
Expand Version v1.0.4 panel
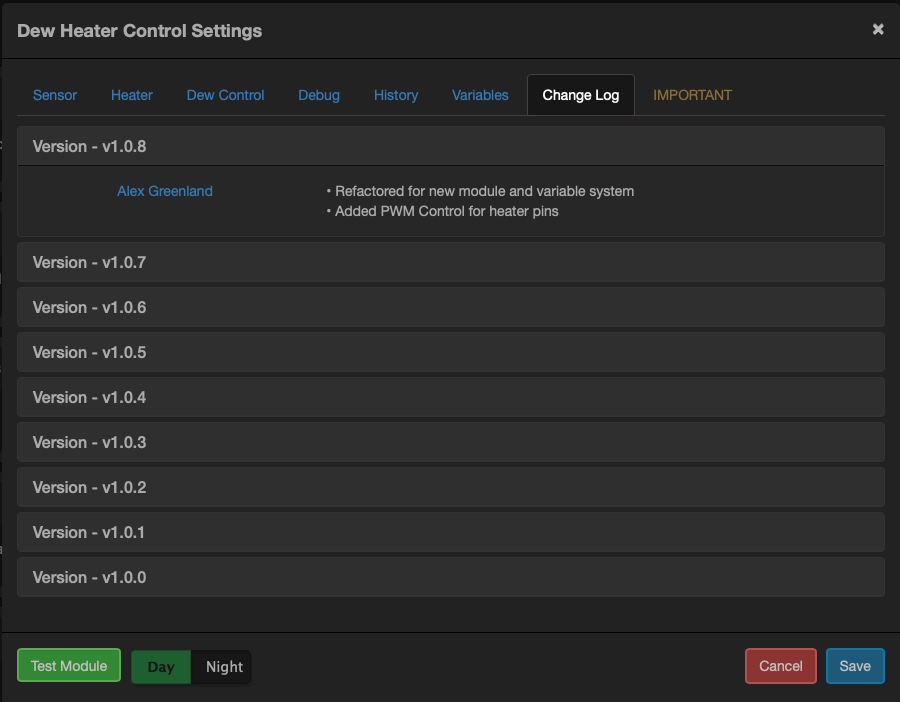pos(89,397)
